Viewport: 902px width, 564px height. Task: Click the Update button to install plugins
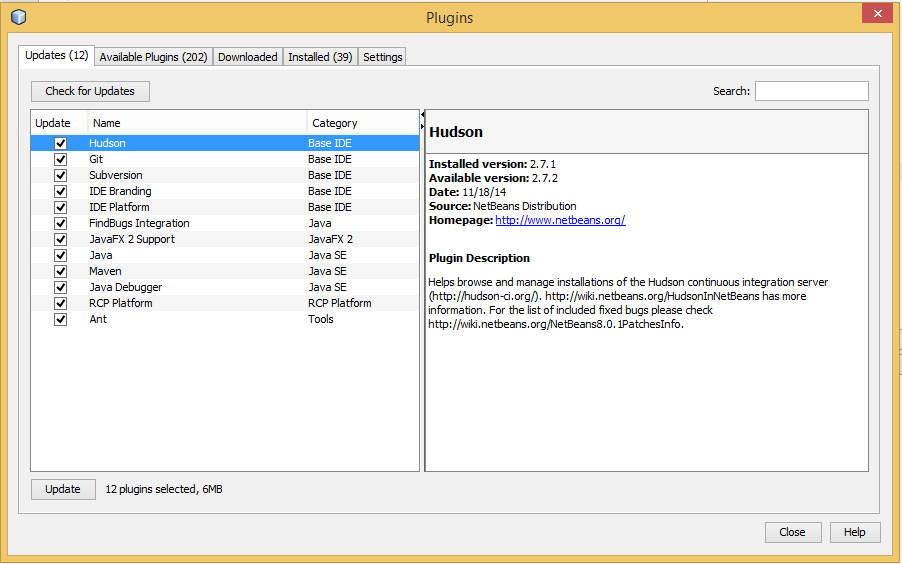tap(63, 489)
